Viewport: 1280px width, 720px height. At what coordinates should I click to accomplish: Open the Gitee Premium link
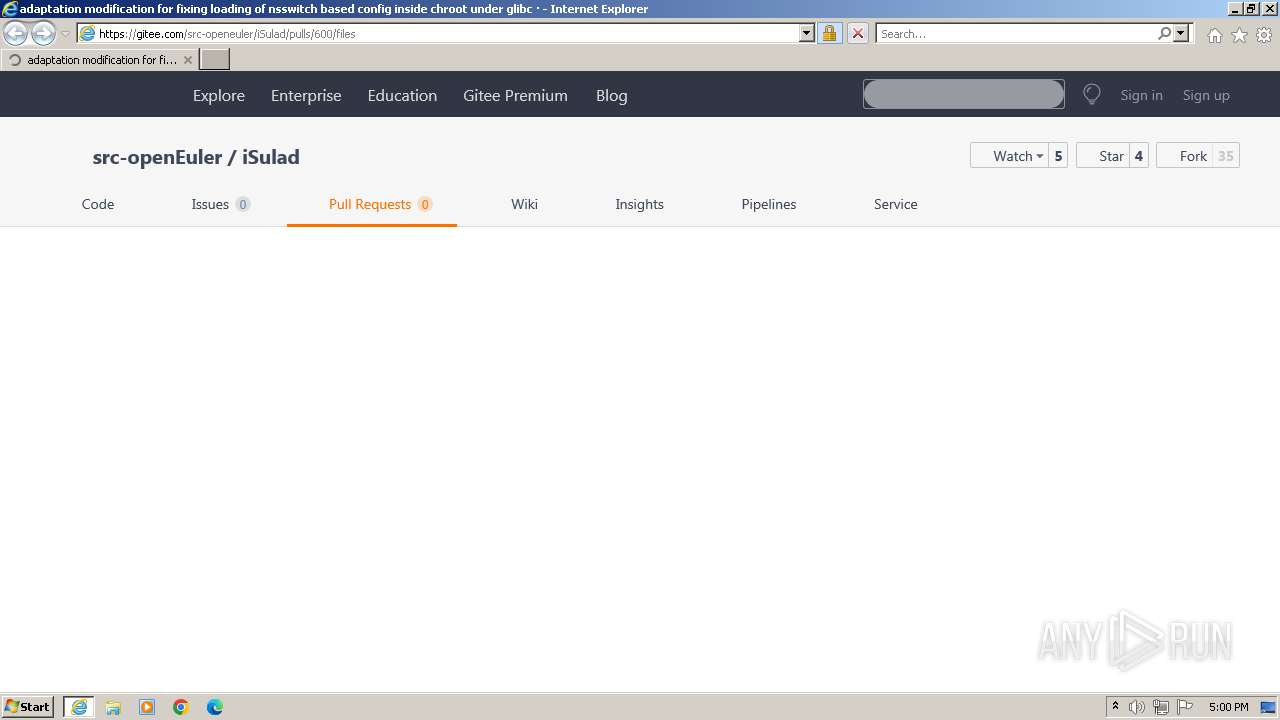pyautogui.click(x=515, y=96)
